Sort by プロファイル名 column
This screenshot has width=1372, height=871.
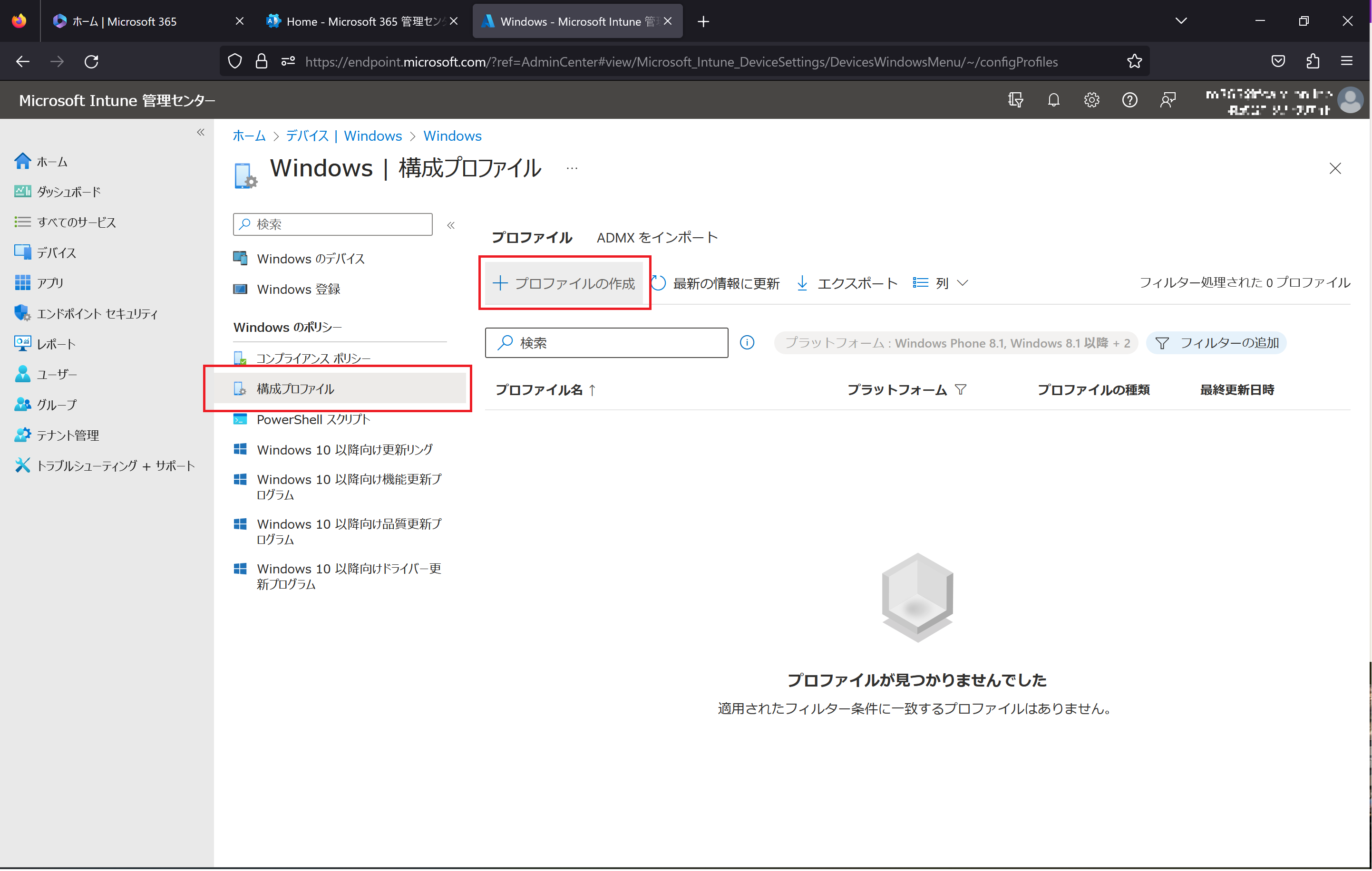pos(545,390)
